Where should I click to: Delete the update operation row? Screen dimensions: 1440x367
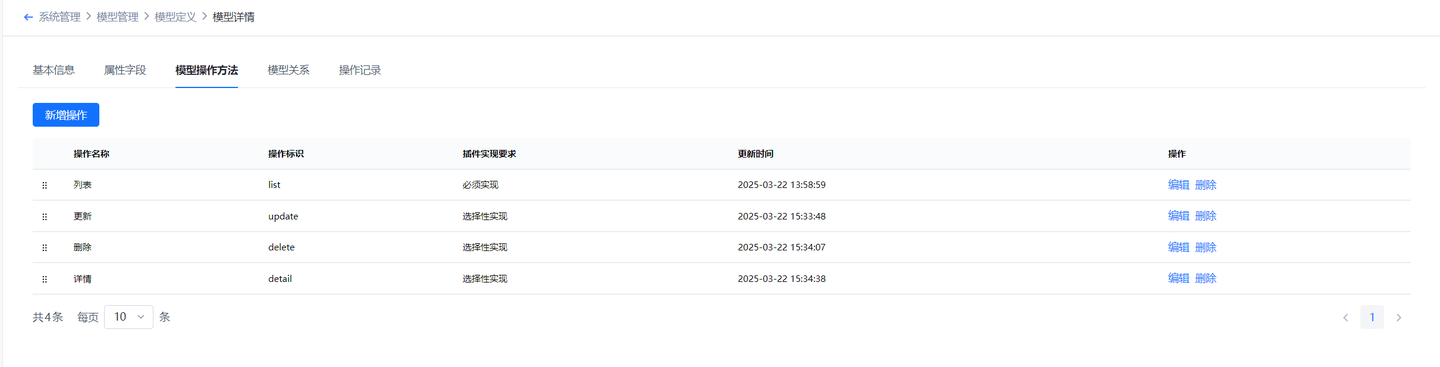pos(1206,216)
